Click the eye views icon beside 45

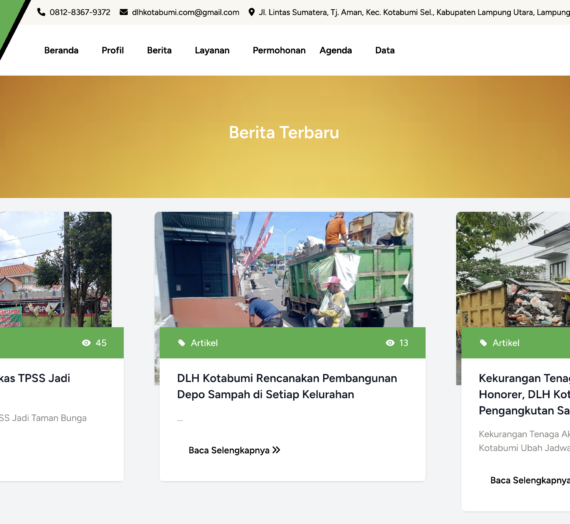[x=86, y=343]
